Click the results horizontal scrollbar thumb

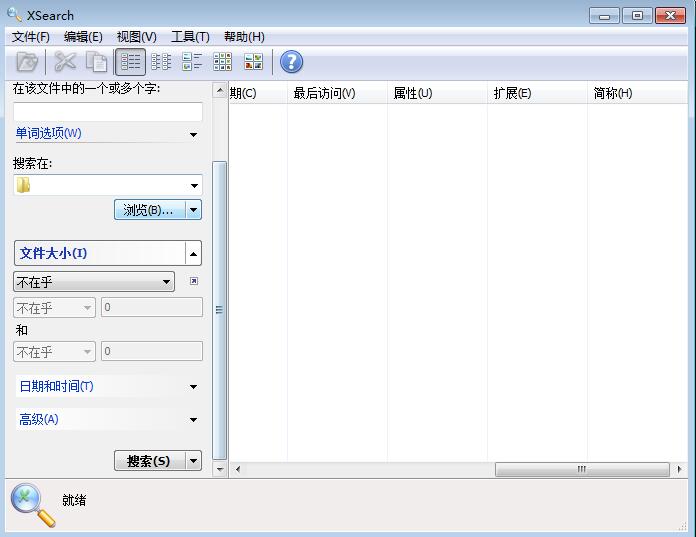coord(582,469)
